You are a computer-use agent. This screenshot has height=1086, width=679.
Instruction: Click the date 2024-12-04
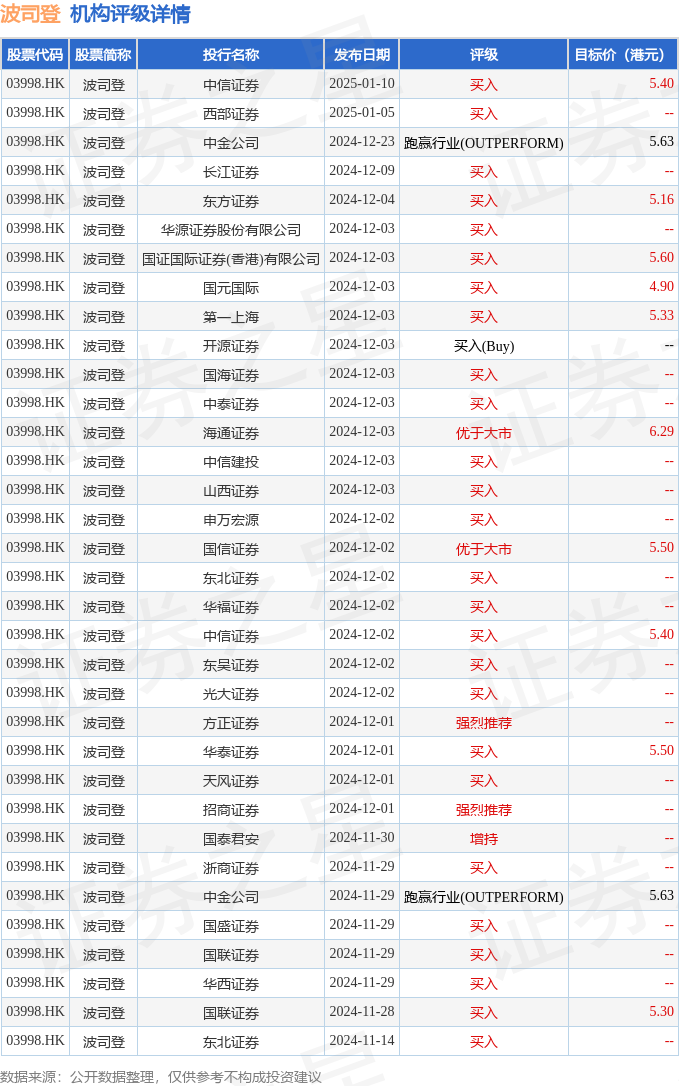[362, 200]
